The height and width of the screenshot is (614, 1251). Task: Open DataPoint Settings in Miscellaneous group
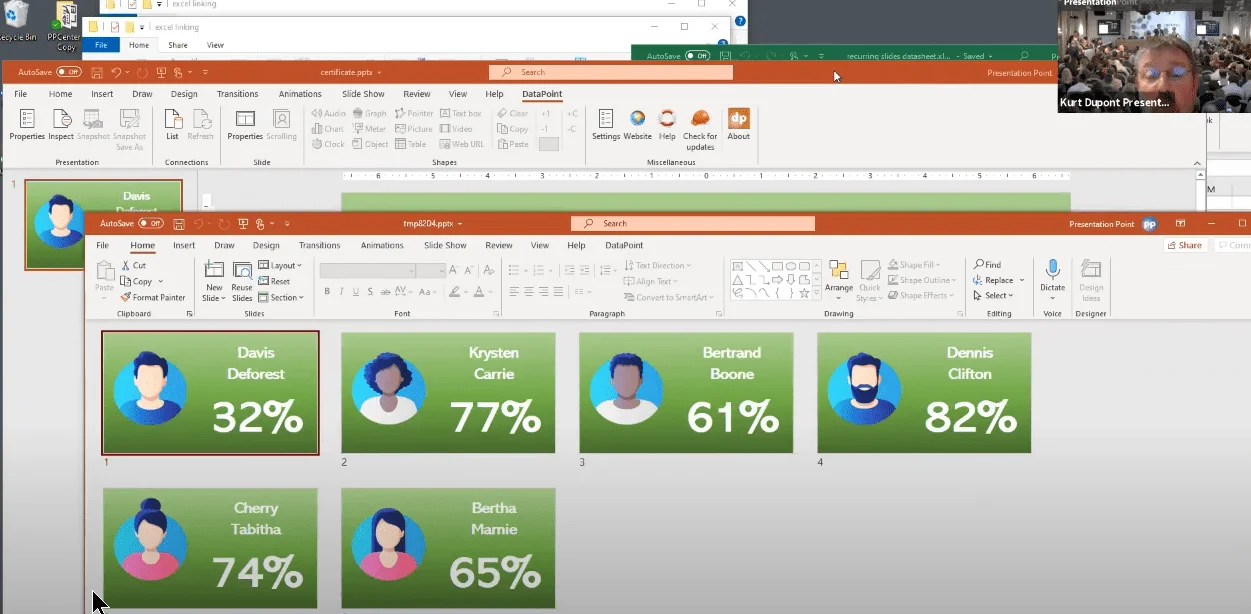(x=605, y=127)
